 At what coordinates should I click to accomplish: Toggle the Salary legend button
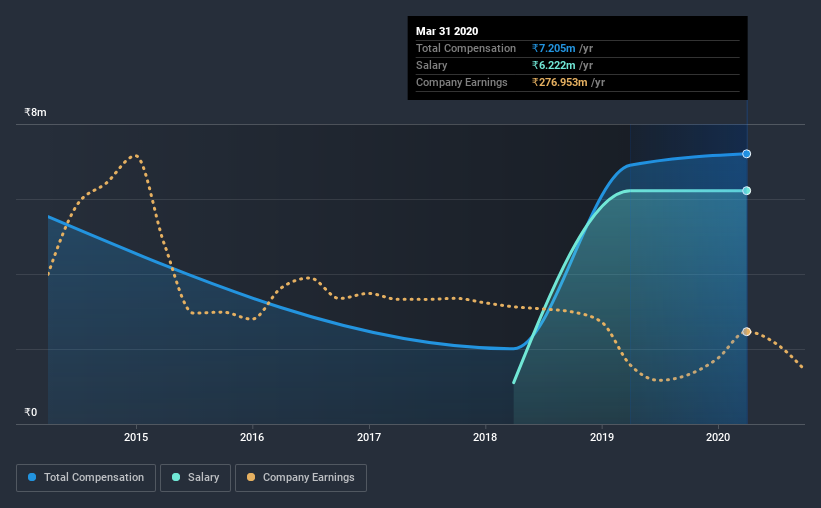click(195, 478)
